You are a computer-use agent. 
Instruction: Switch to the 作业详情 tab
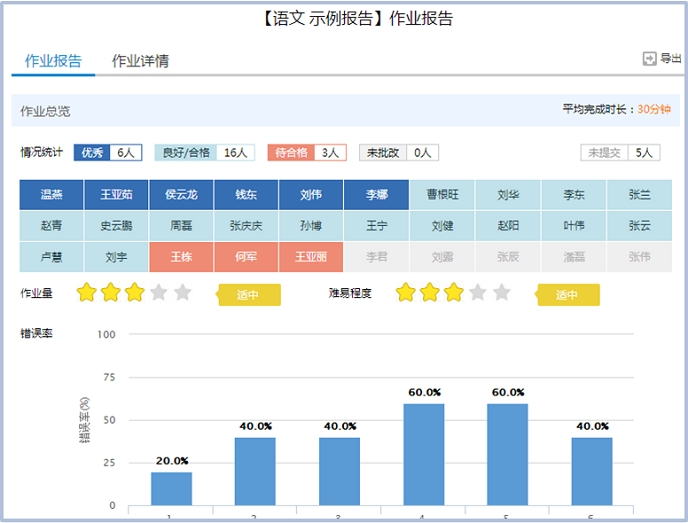pos(140,61)
